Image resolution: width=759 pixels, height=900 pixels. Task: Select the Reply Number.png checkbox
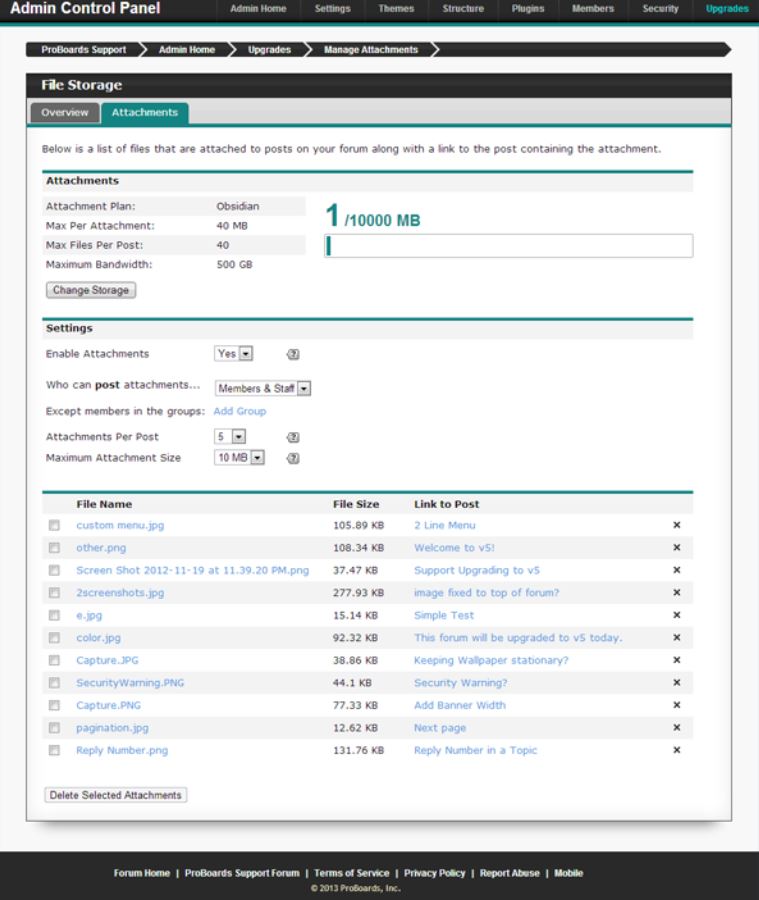[54, 750]
